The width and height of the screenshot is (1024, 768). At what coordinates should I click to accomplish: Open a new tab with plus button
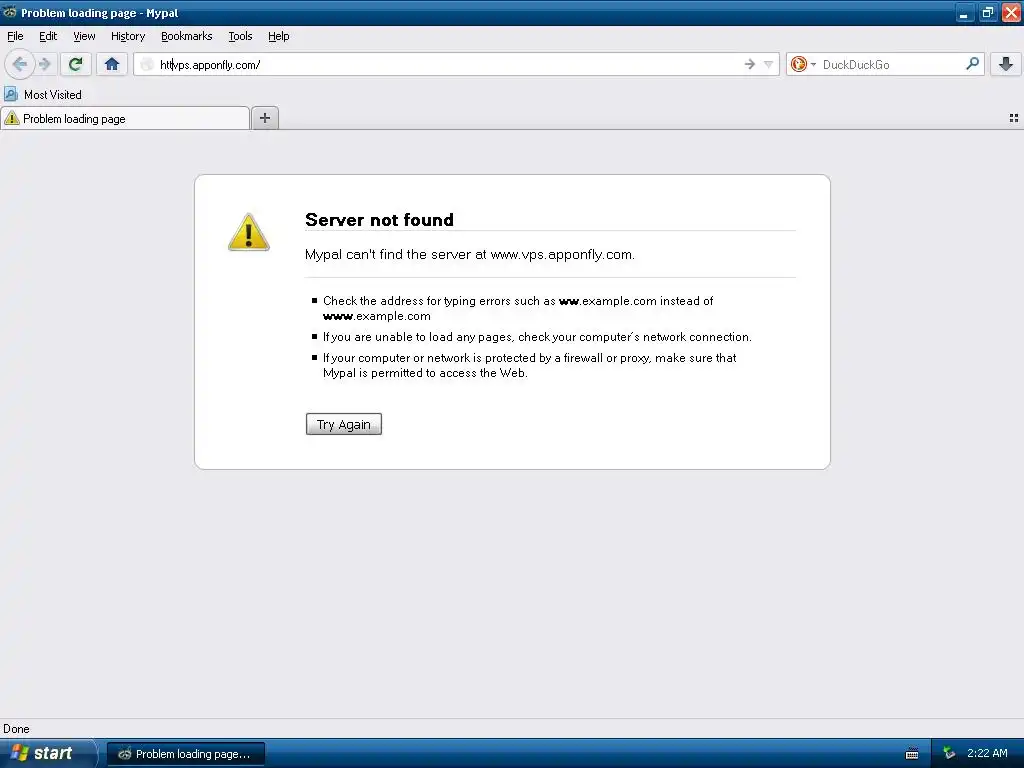click(264, 118)
